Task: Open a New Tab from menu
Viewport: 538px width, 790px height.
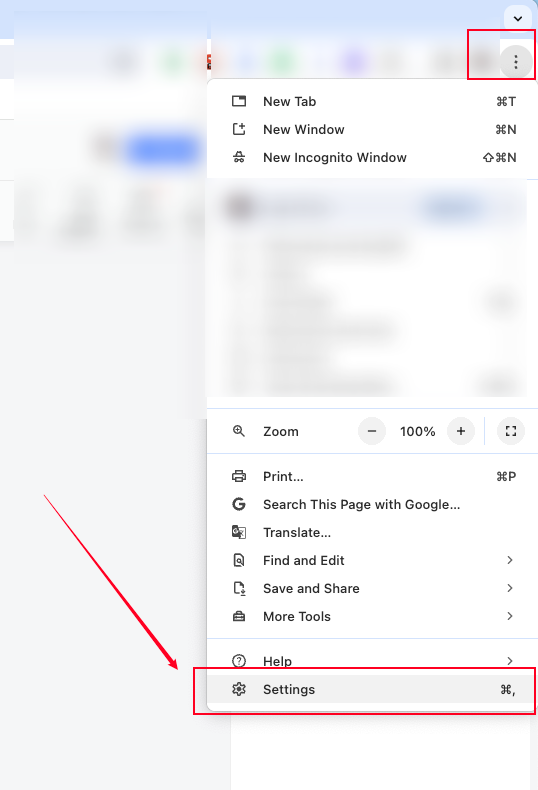Action: (374, 101)
